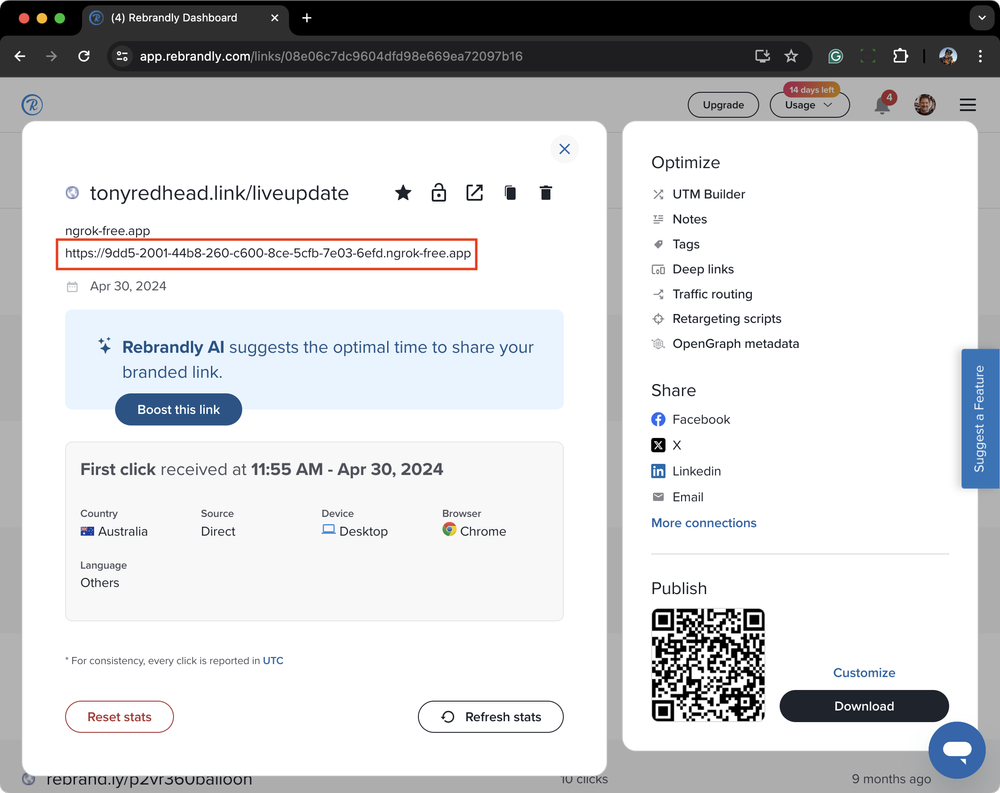
Task: Download the QR code
Action: pyautogui.click(x=864, y=706)
